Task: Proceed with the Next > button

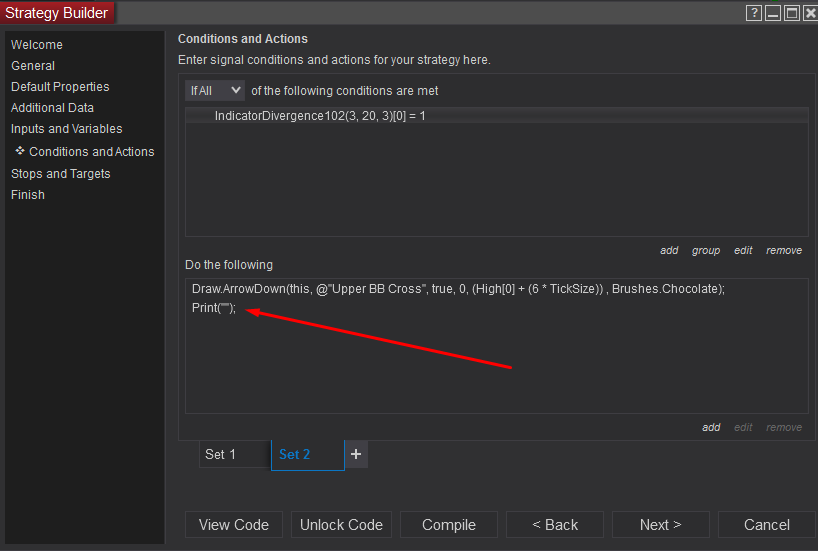Action: 660,524
